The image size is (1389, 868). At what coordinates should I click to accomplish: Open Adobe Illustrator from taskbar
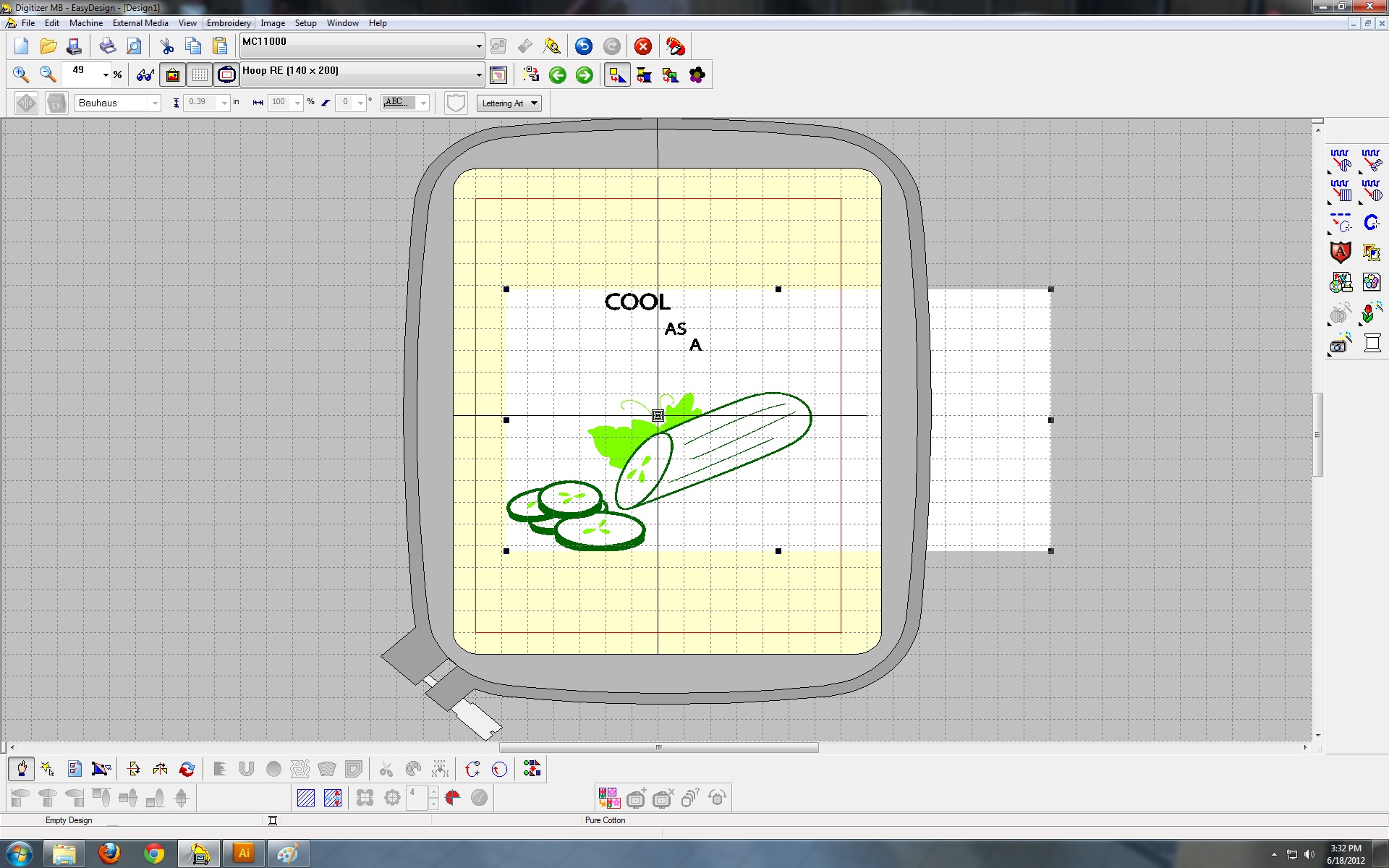click(x=244, y=854)
